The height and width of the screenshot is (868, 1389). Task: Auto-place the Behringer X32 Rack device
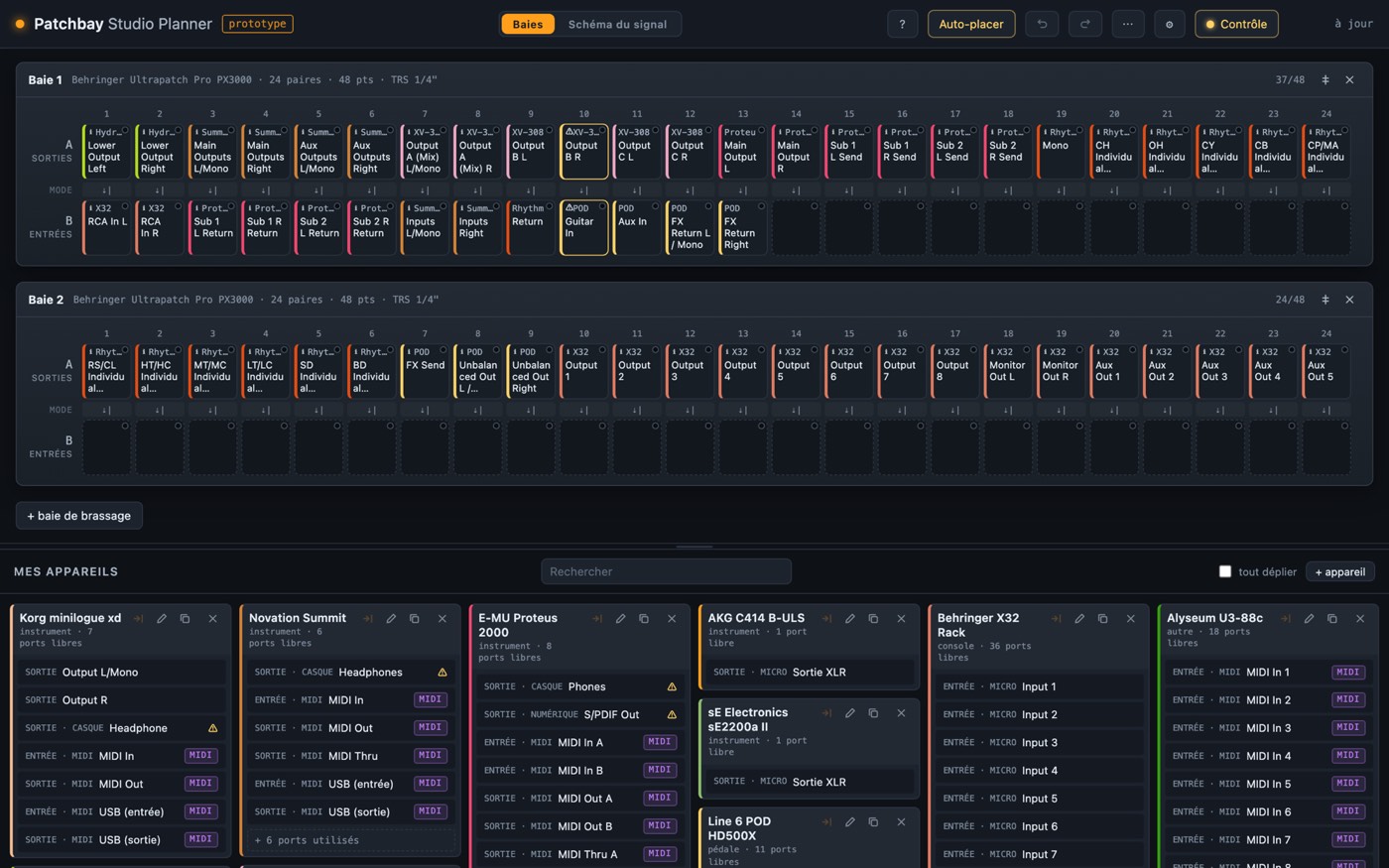pos(1057,619)
